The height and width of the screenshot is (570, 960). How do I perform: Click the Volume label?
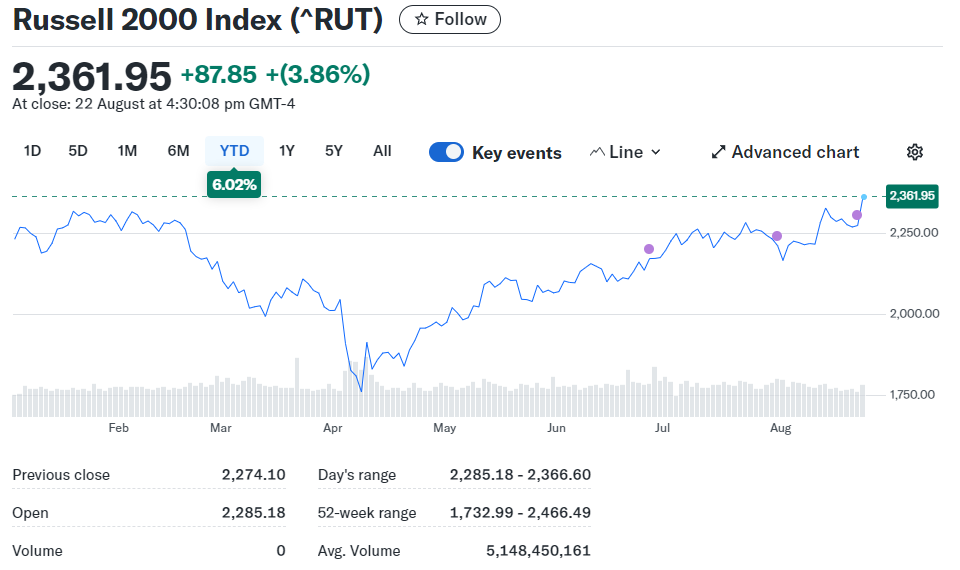tap(37, 550)
